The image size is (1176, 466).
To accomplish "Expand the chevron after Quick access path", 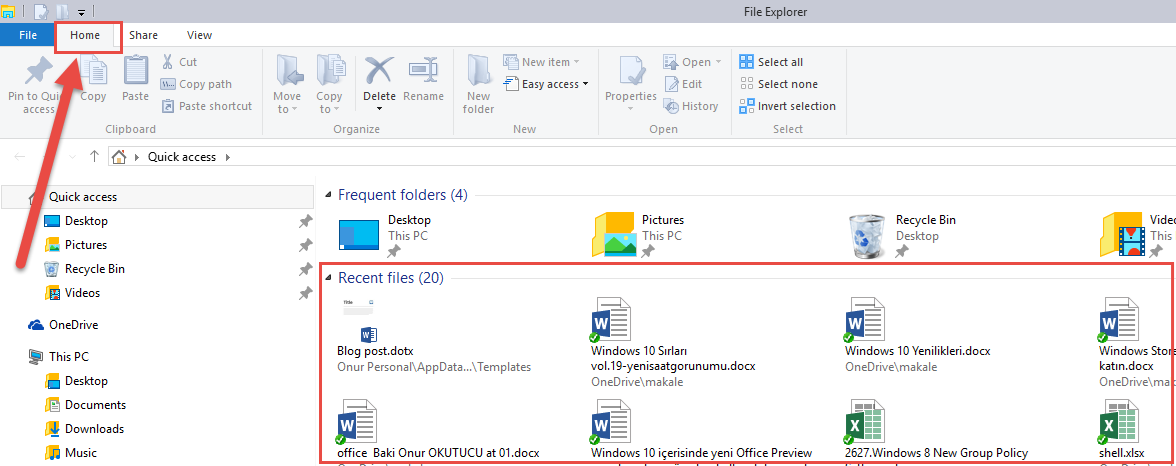I will pos(228,158).
